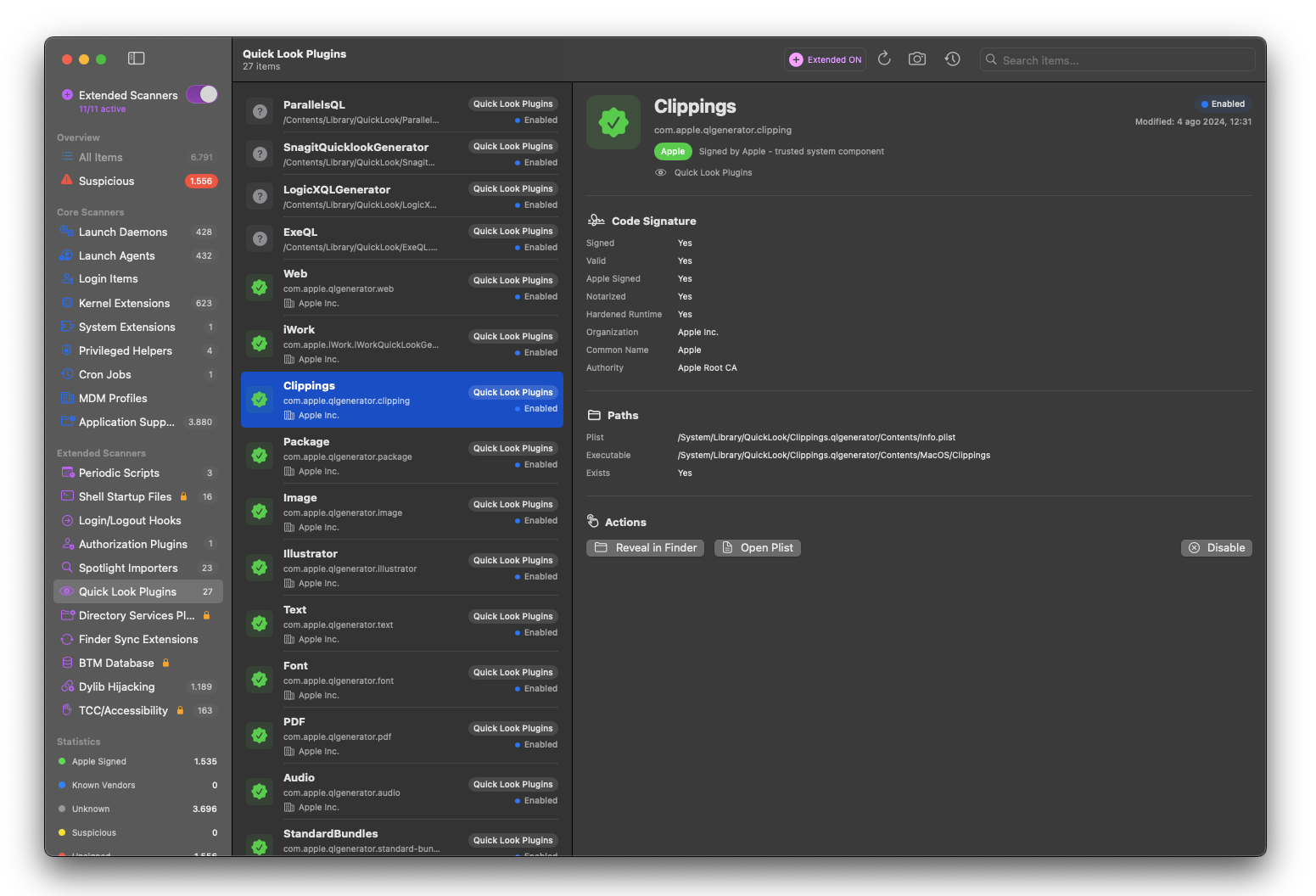Image resolution: width=1316 pixels, height=896 pixels.
Task: Select the SnagitQuicklookGenerator list row
Action: coord(402,154)
